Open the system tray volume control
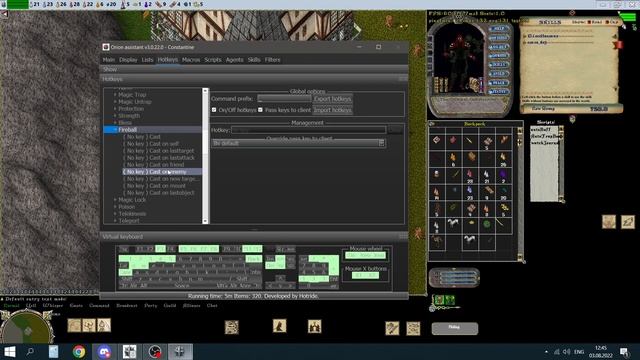 pyautogui.click(x=567, y=352)
